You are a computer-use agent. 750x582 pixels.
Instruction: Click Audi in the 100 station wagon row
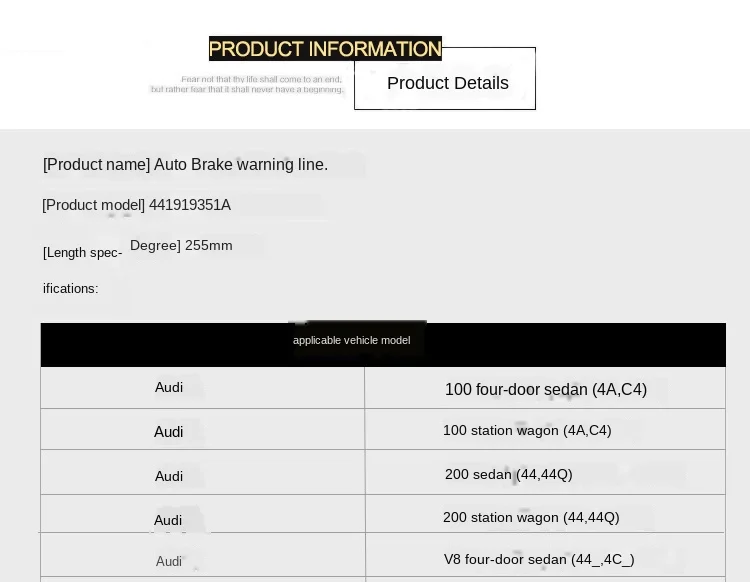click(x=169, y=432)
